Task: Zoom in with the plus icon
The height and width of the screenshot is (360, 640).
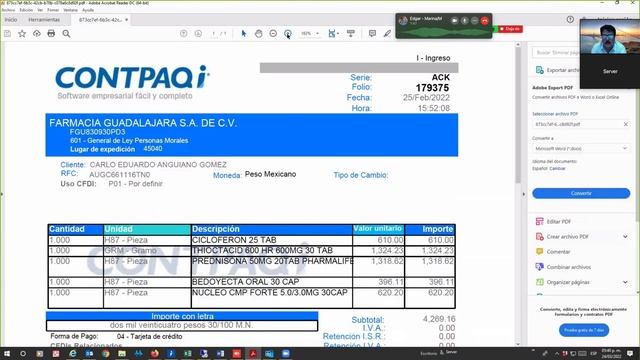Action: tap(288, 33)
